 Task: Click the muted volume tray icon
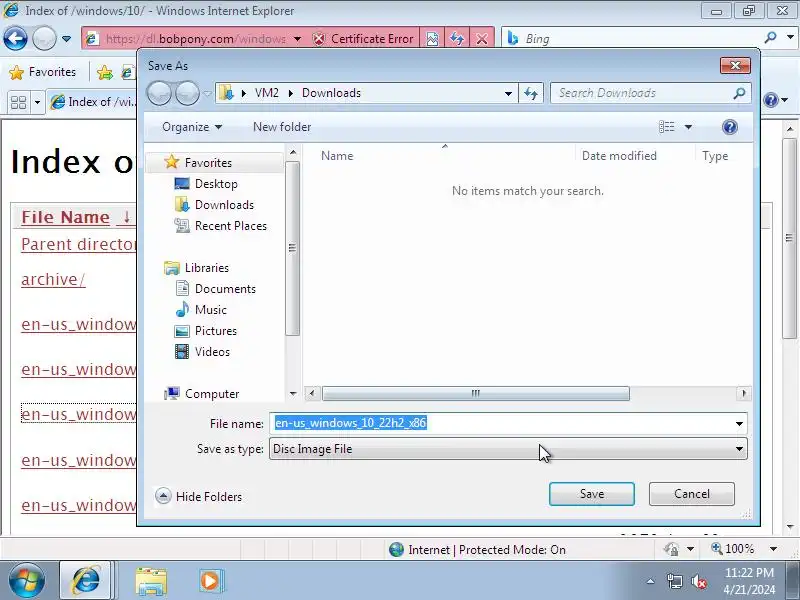point(698,581)
